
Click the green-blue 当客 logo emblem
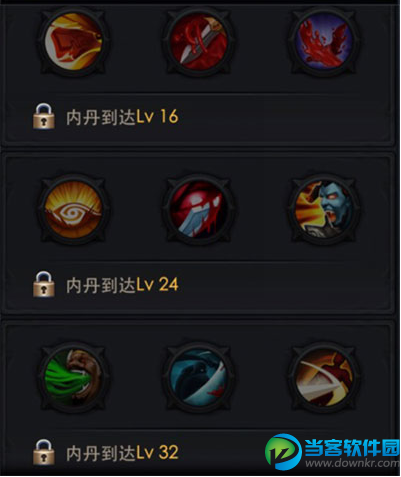[x=283, y=452]
